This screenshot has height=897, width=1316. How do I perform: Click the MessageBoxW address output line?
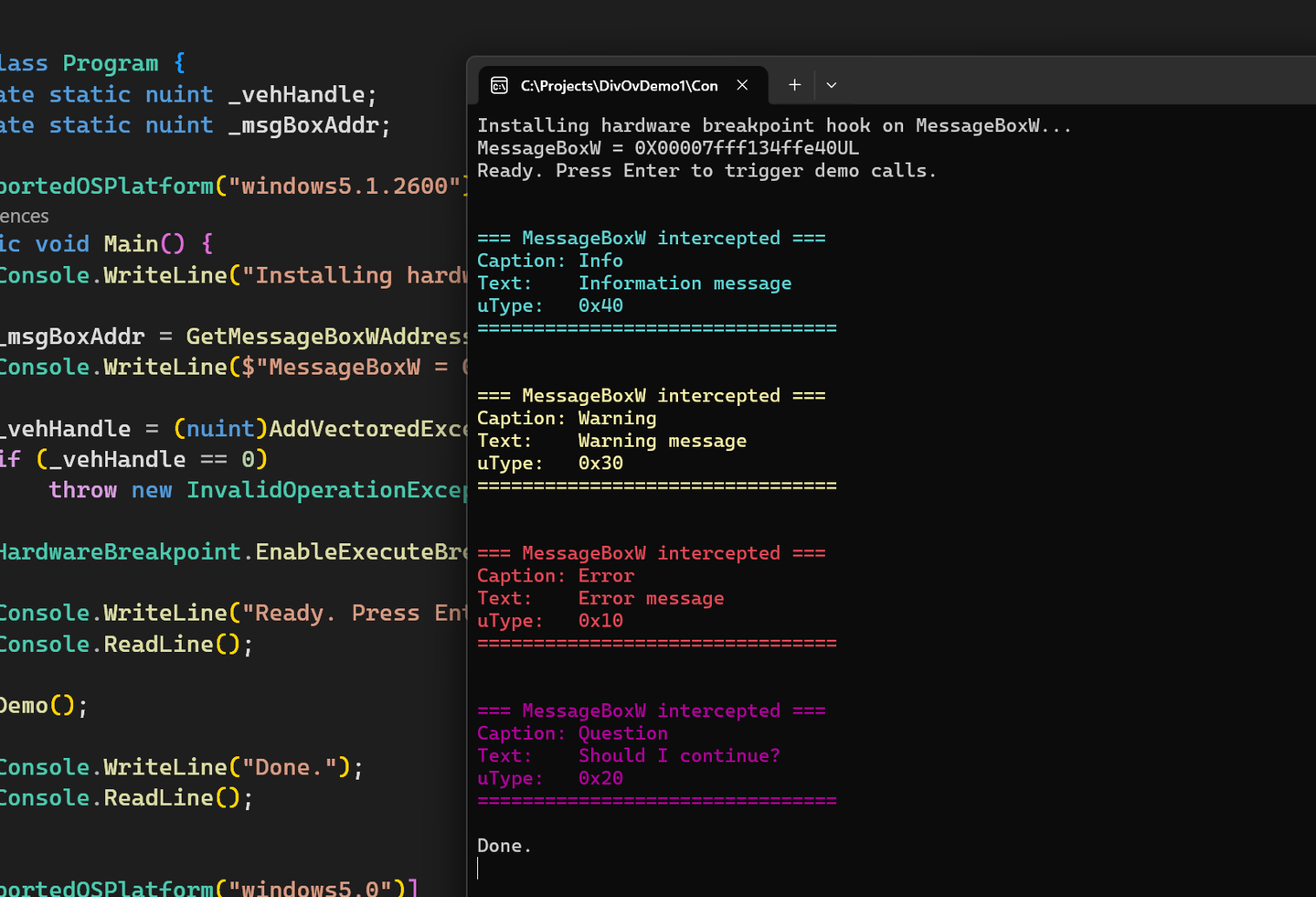pos(667,148)
